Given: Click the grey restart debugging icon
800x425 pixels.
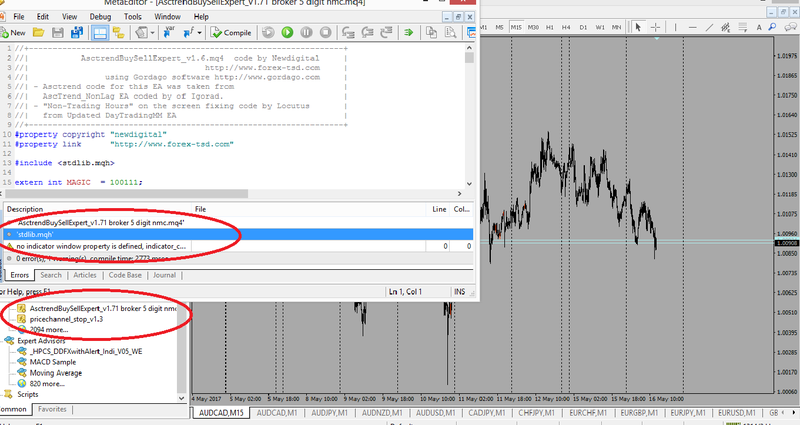Looking at the screenshot, I should tap(268, 33).
